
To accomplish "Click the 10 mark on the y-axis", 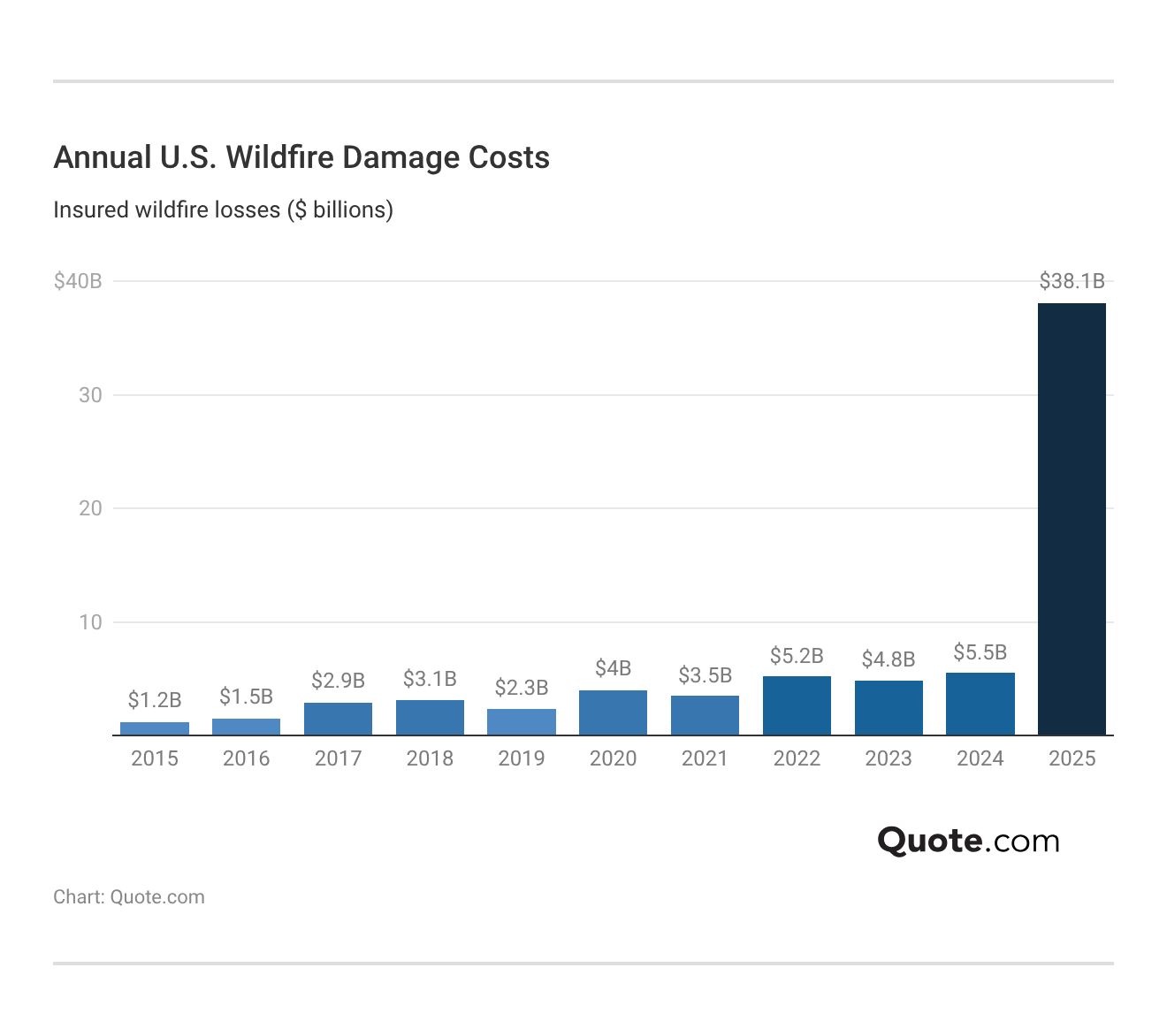I will pyautogui.click(x=91, y=622).
